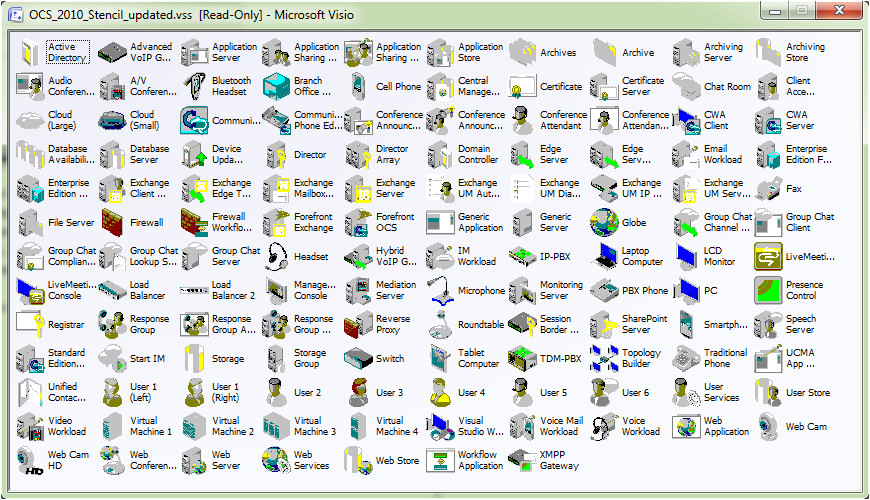Click the Web Cam HD icon
This screenshot has width=870, height=500.
click(x=31, y=461)
